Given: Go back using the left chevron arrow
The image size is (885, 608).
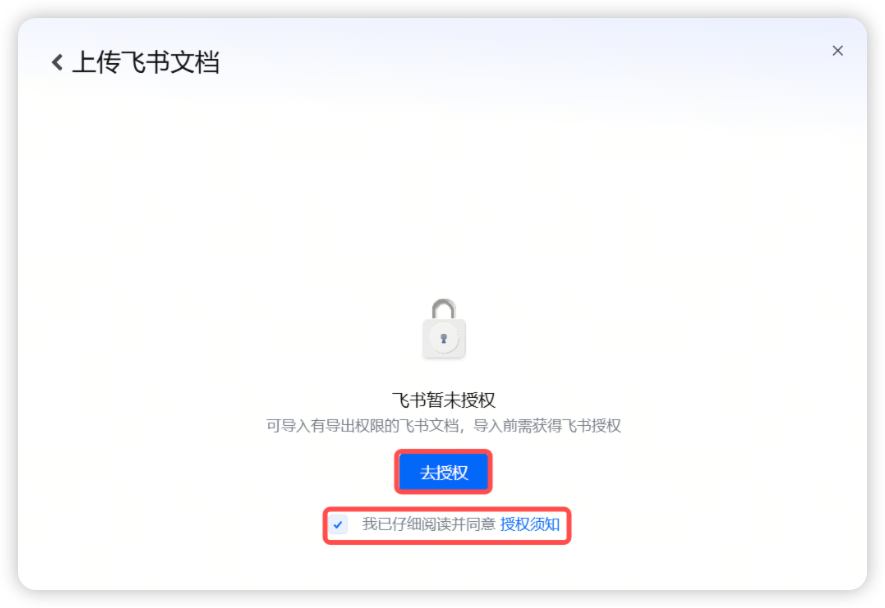Looking at the screenshot, I should coord(57,62).
